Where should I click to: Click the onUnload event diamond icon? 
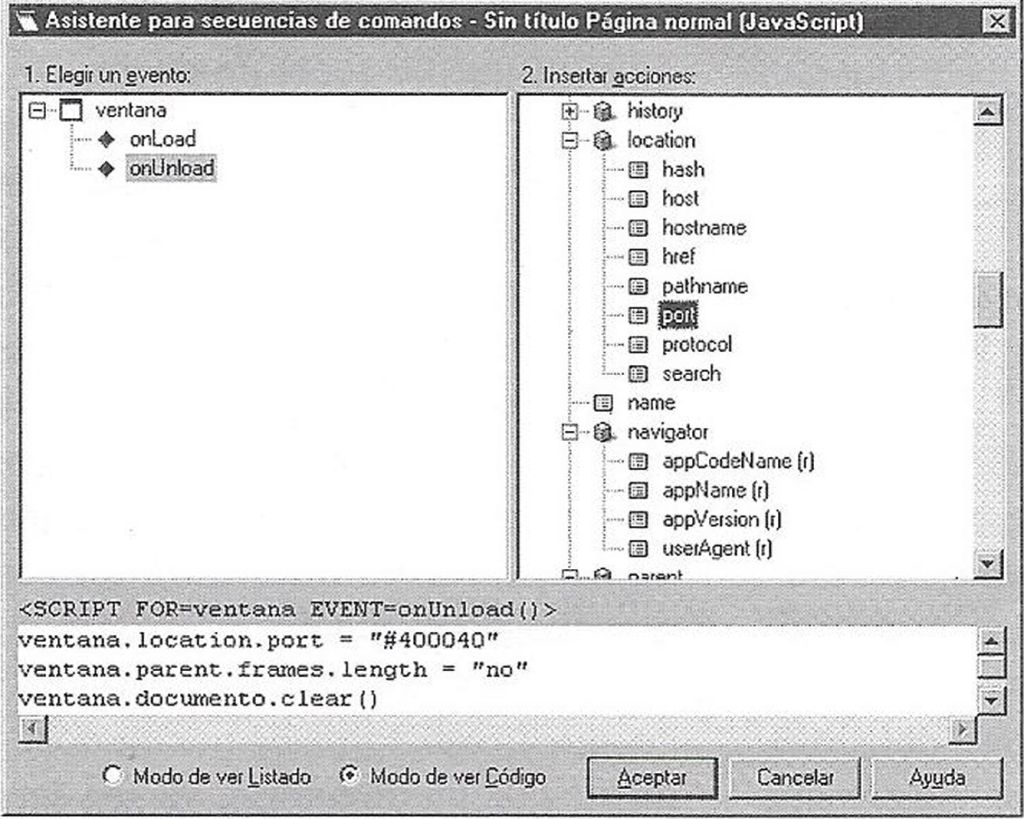[x=106, y=169]
